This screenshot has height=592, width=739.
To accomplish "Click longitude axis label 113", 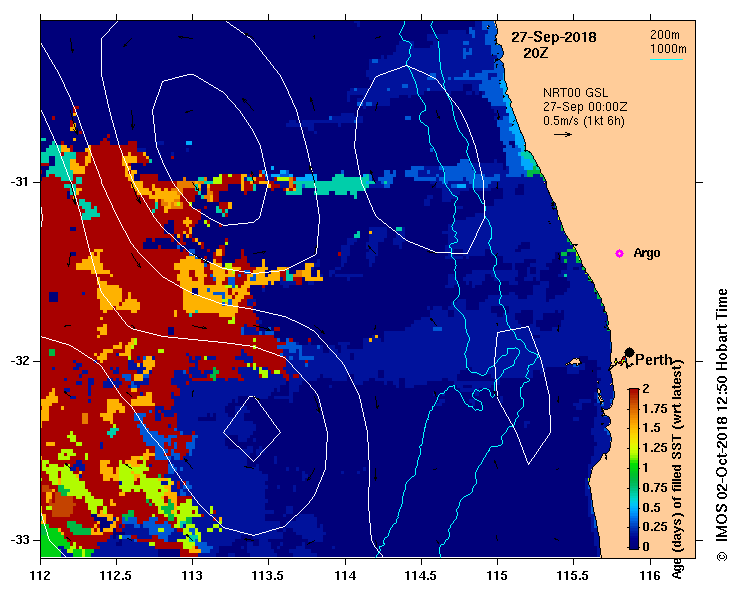I will click(x=192, y=576).
